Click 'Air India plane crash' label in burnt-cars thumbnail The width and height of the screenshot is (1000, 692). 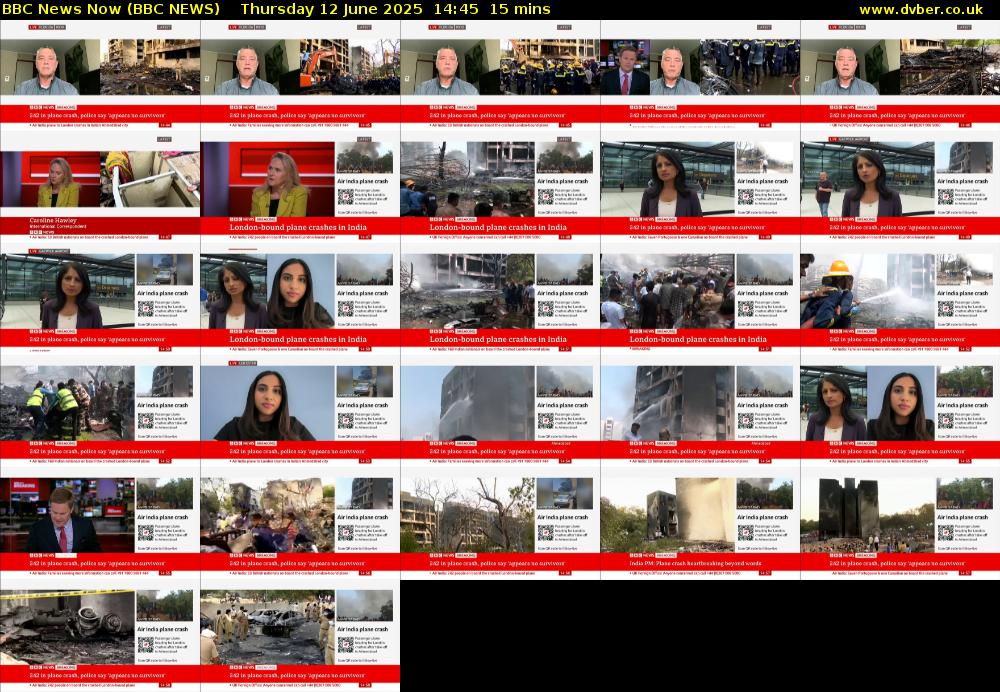(363, 629)
